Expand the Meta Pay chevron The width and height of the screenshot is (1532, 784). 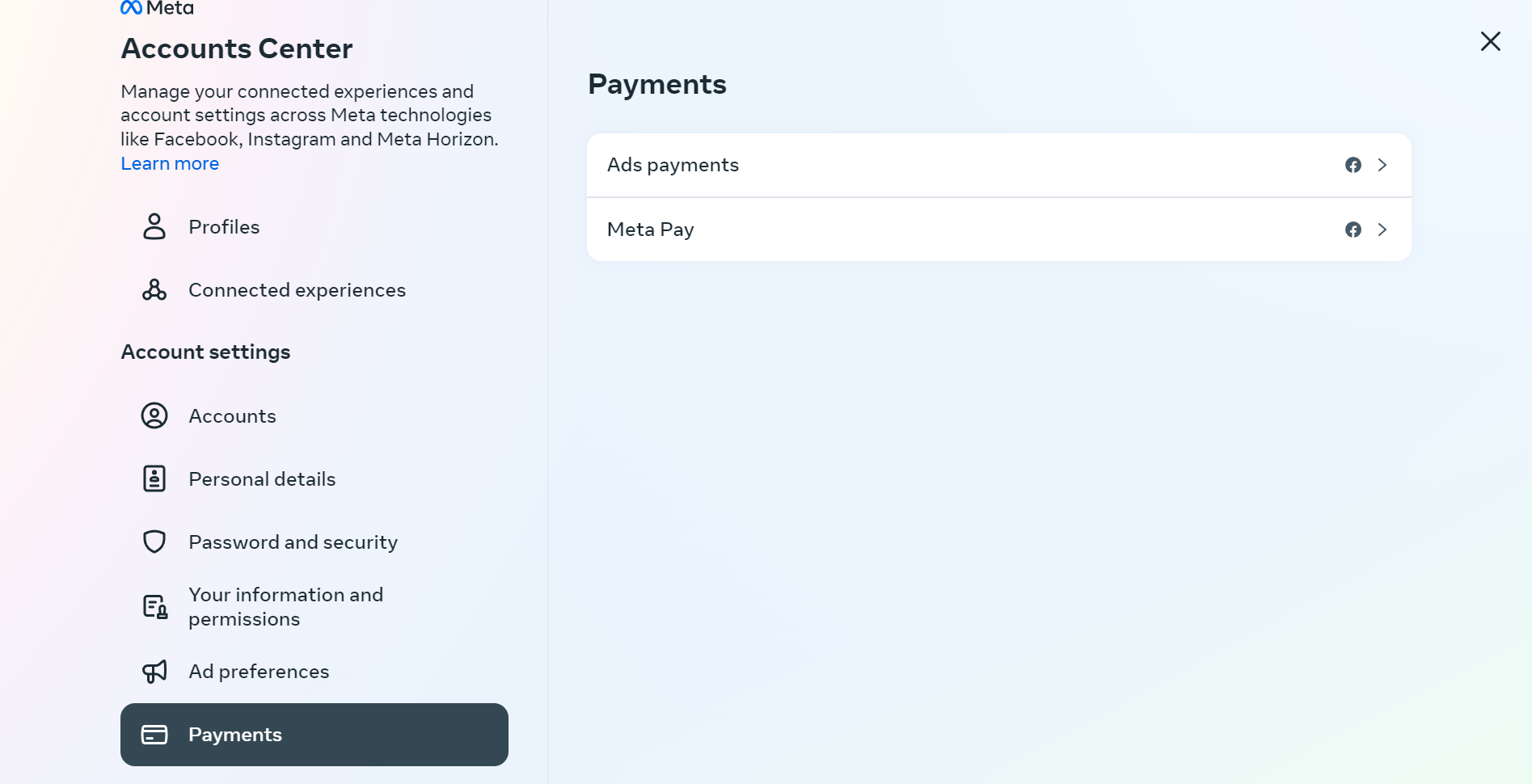point(1382,230)
